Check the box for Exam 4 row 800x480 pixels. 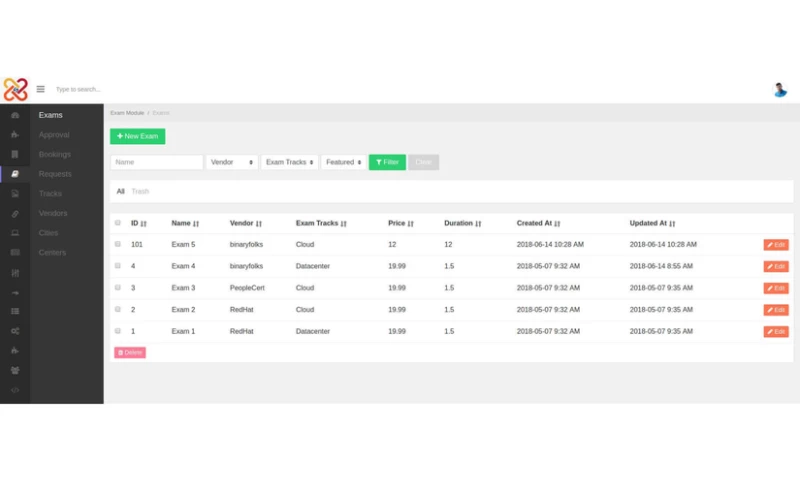(x=118, y=266)
